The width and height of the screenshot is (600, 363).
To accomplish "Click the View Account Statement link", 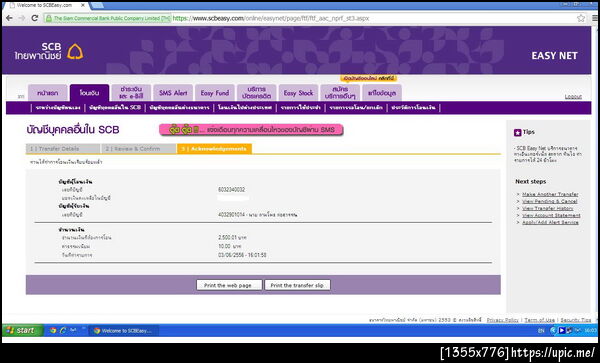I will click(551, 215).
